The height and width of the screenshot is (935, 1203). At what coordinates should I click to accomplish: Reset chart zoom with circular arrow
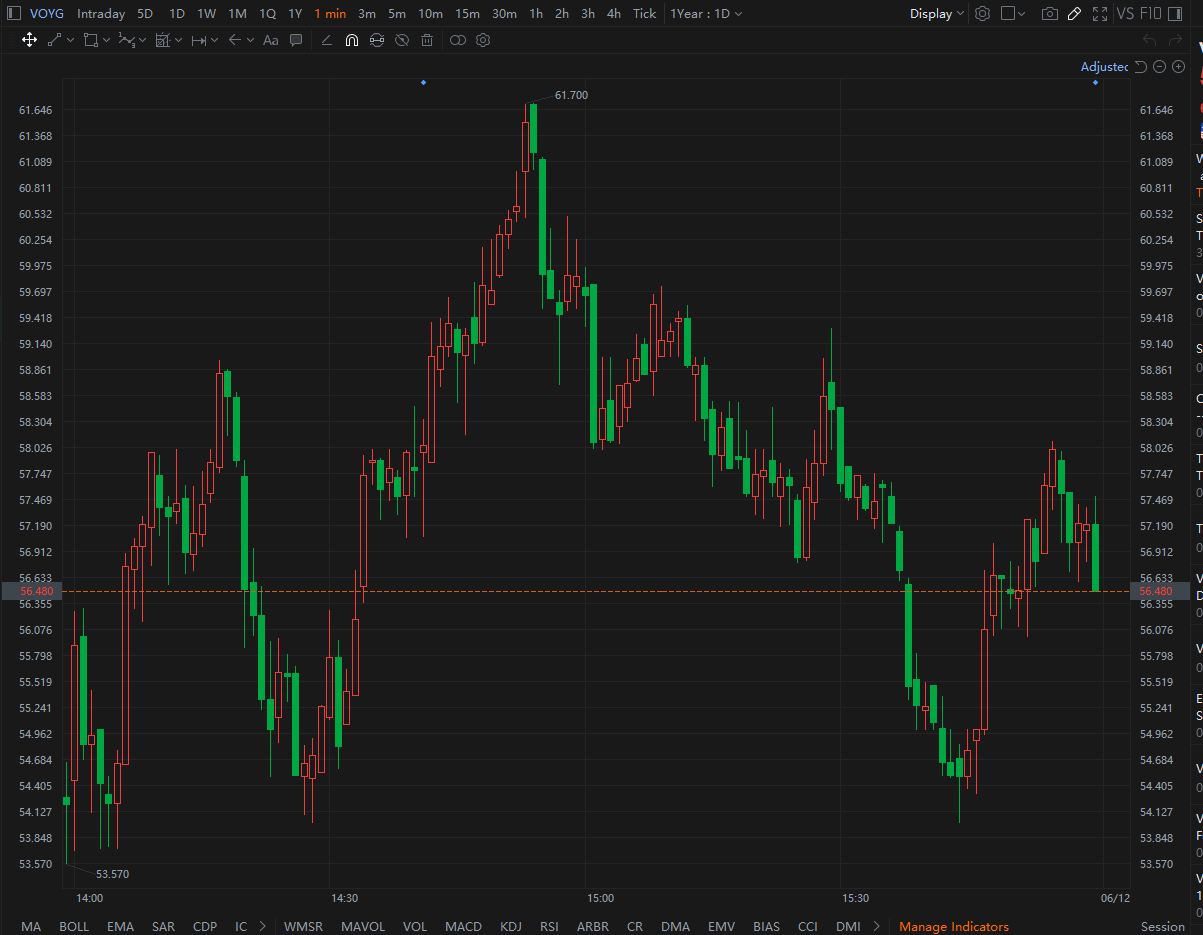[1140, 67]
